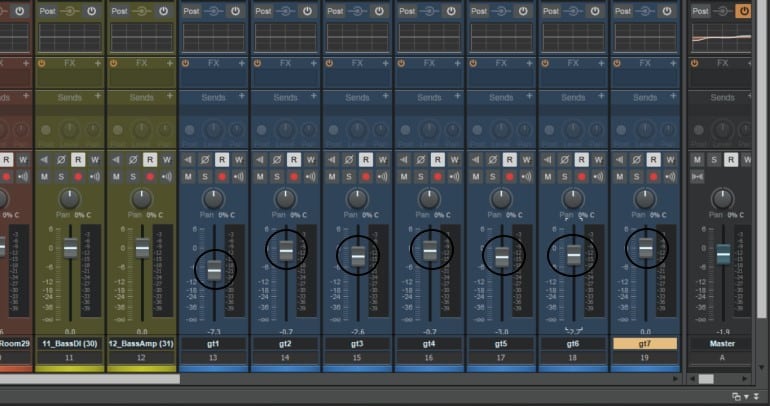The width and height of the screenshot is (770, 406).
Task: Enable input monitoring on gt2 channel
Action: click(x=311, y=177)
